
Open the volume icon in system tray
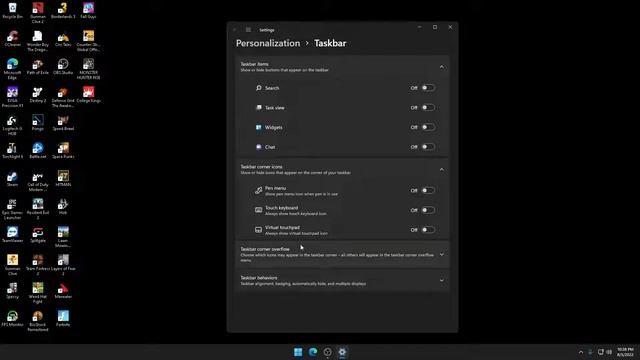(609, 352)
